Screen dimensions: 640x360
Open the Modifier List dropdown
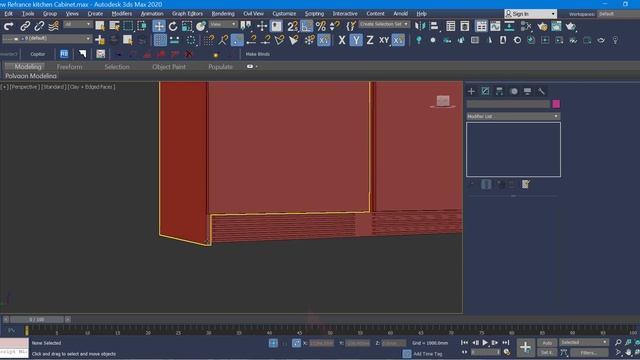click(513, 116)
